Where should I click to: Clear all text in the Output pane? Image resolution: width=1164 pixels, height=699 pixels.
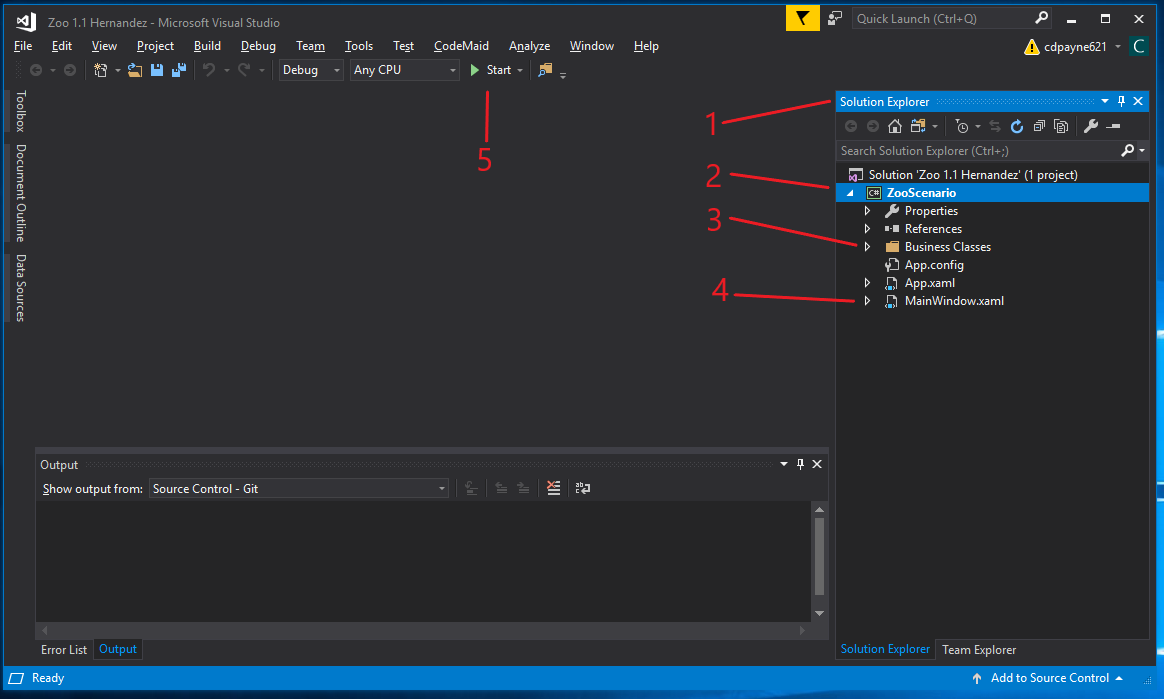pos(553,489)
